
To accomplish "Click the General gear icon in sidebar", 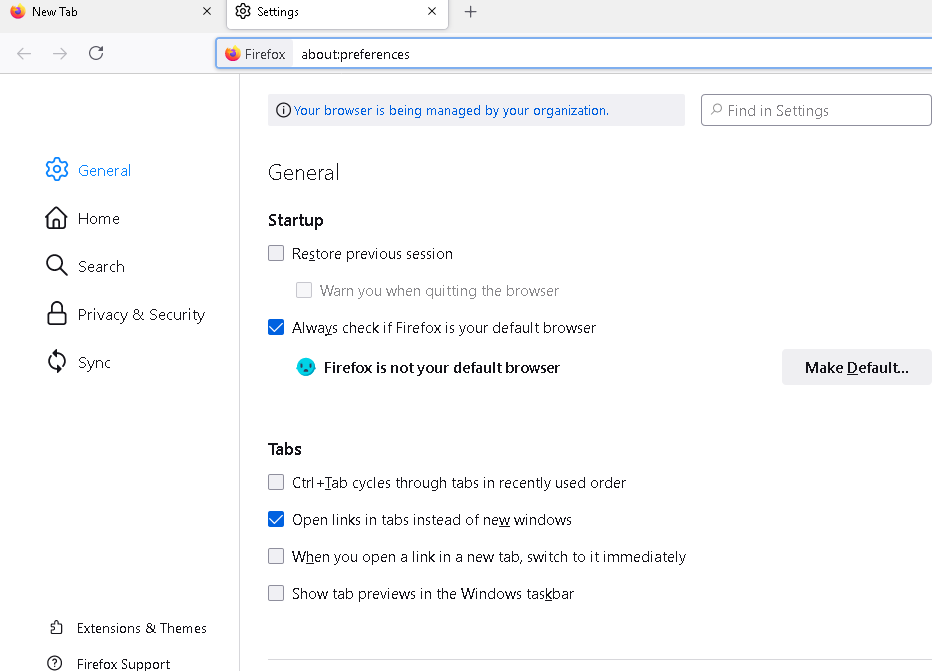I will (57, 169).
